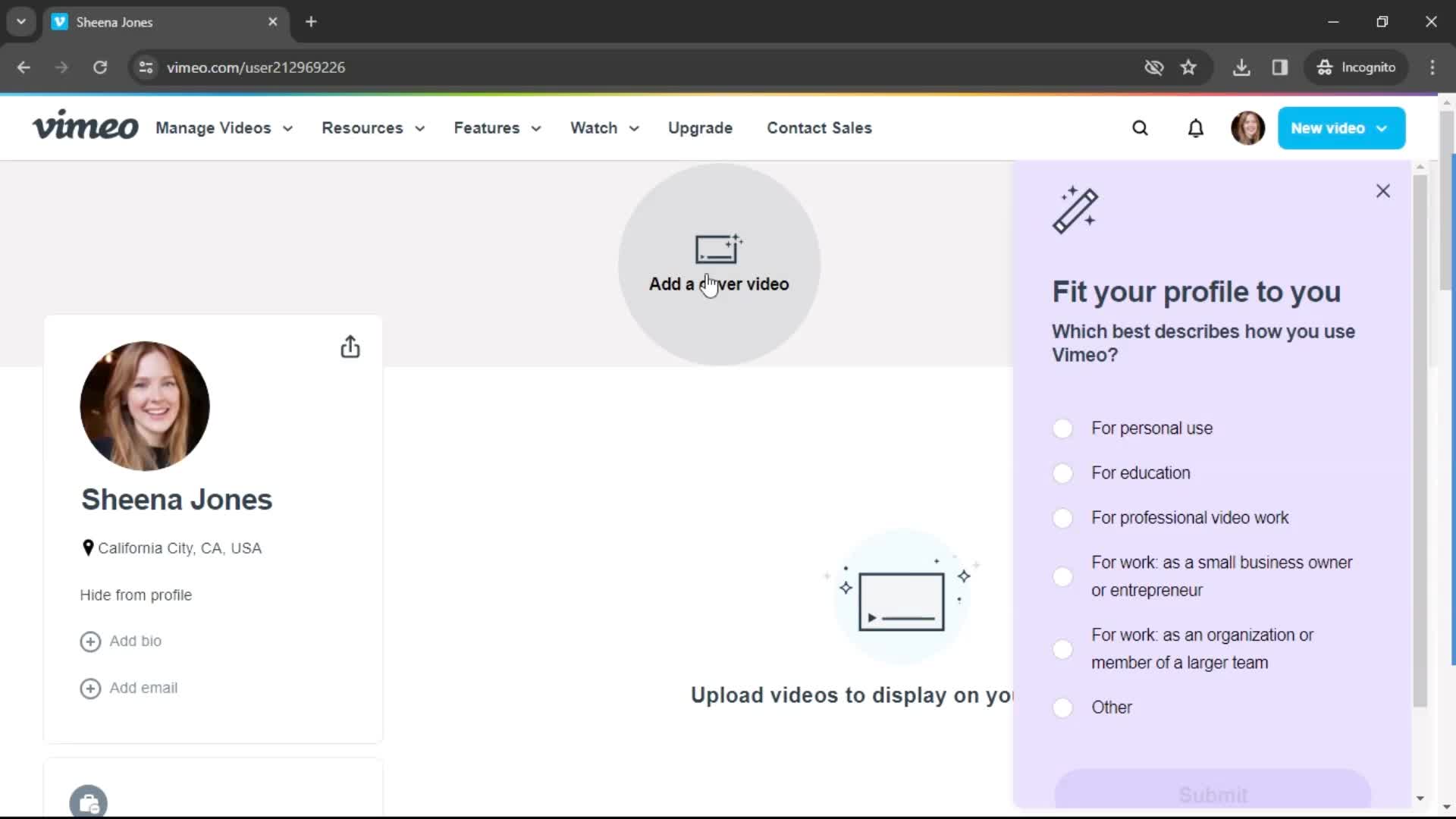1456x819 pixels.
Task: Select For professional video work
Action: (x=1062, y=518)
